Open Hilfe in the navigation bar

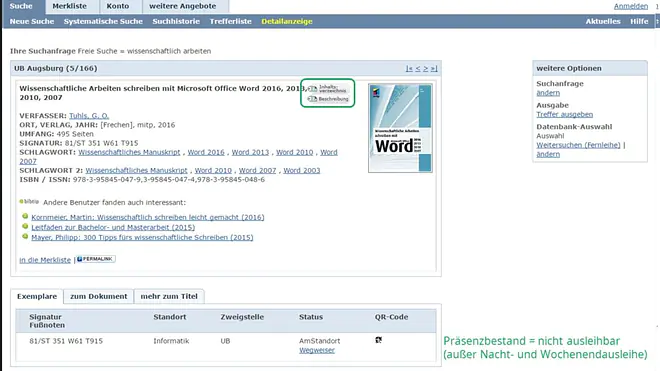coord(639,21)
